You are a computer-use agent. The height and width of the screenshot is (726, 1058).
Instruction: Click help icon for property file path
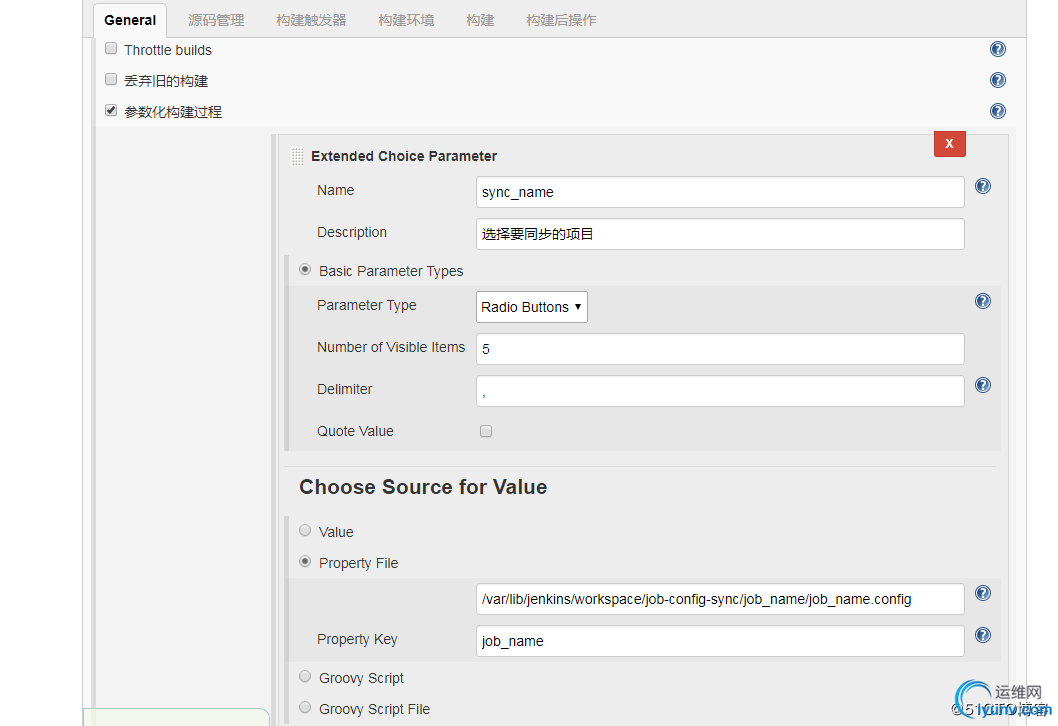tap(983, 593)
